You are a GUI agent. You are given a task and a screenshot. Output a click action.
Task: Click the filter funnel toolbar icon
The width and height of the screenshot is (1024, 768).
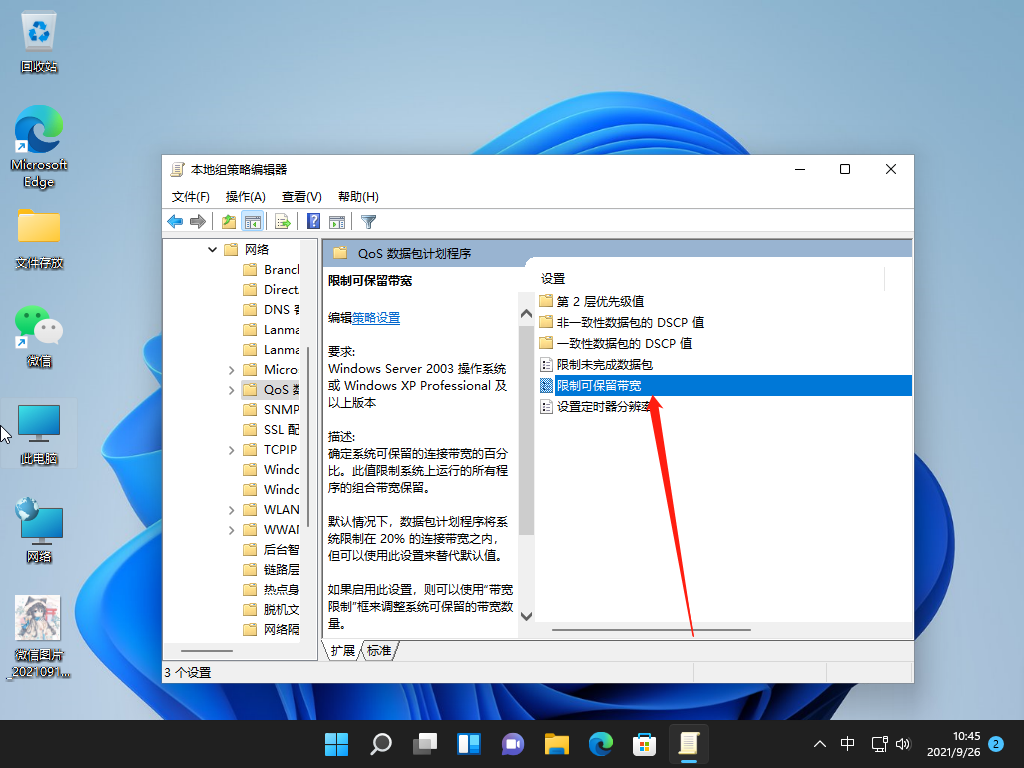tap(369, 221)
